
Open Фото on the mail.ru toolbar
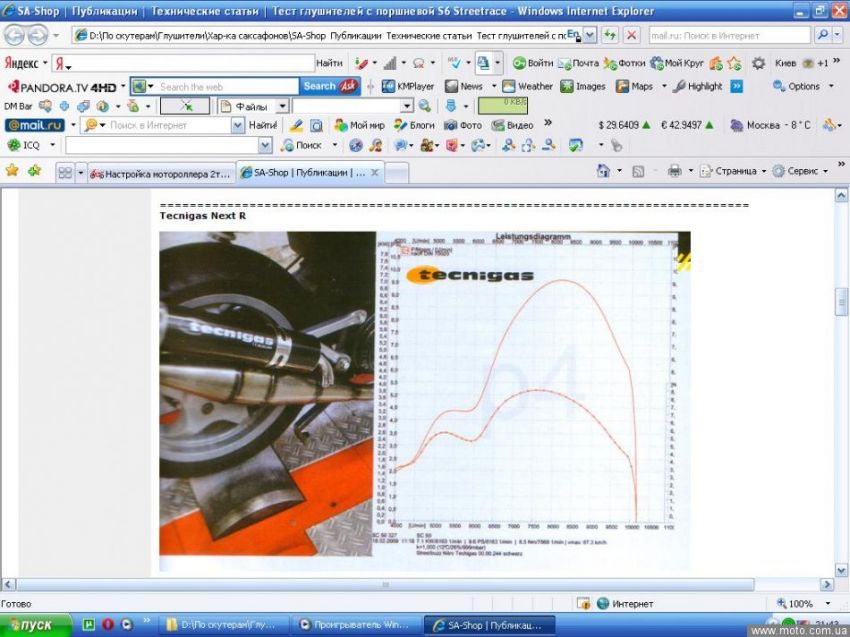(463, 125)
